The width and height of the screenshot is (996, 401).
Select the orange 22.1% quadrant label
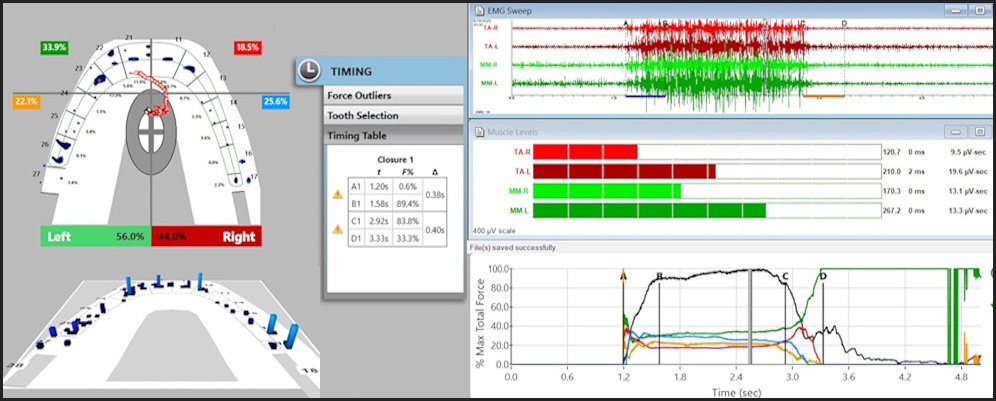pyautogui.click(x=27, y=101)
